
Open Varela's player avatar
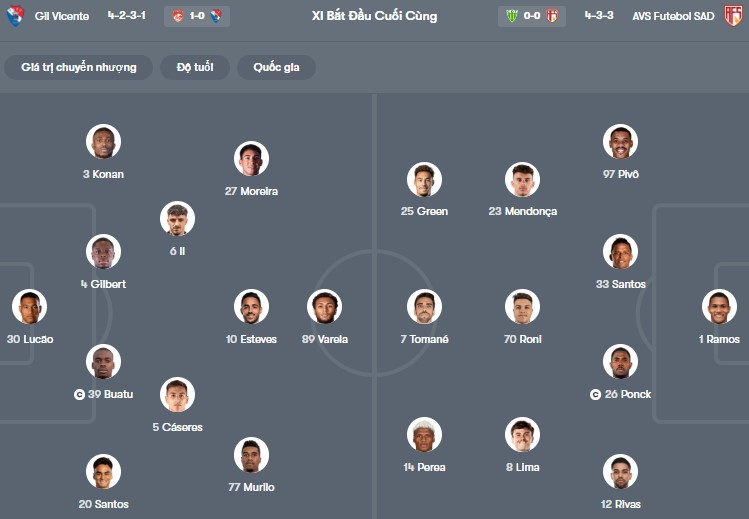click(x=326, y=307)
